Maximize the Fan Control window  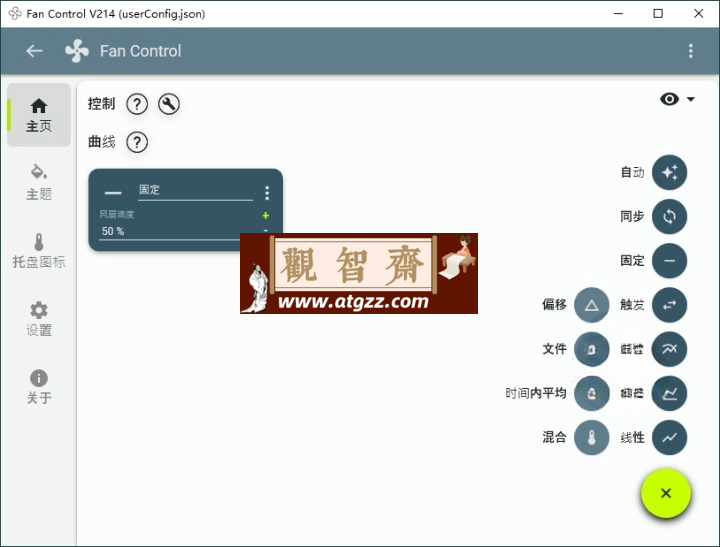click(x=658, y=13)
